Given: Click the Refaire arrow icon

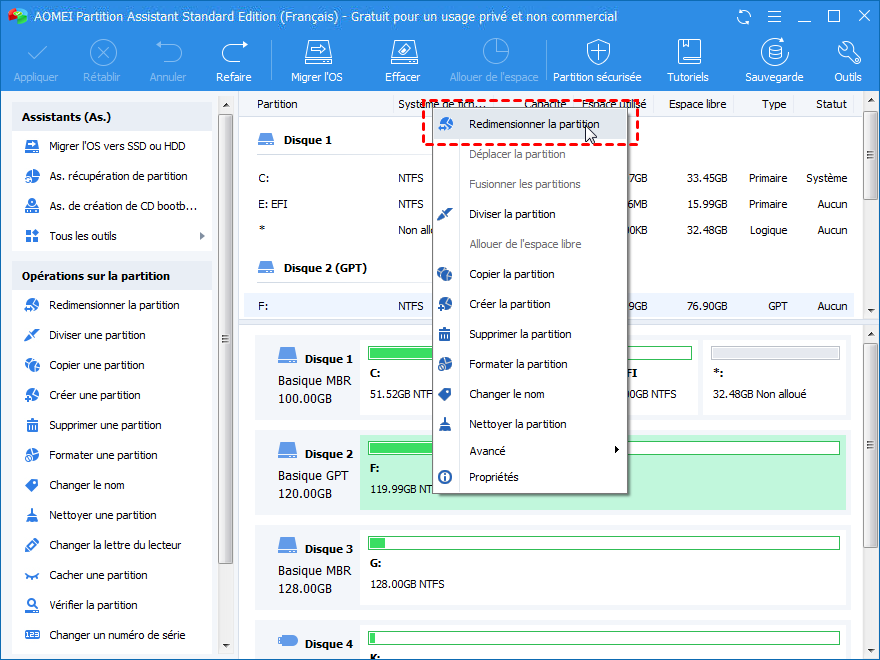Looking at the screenshot, I should [234, 53].
